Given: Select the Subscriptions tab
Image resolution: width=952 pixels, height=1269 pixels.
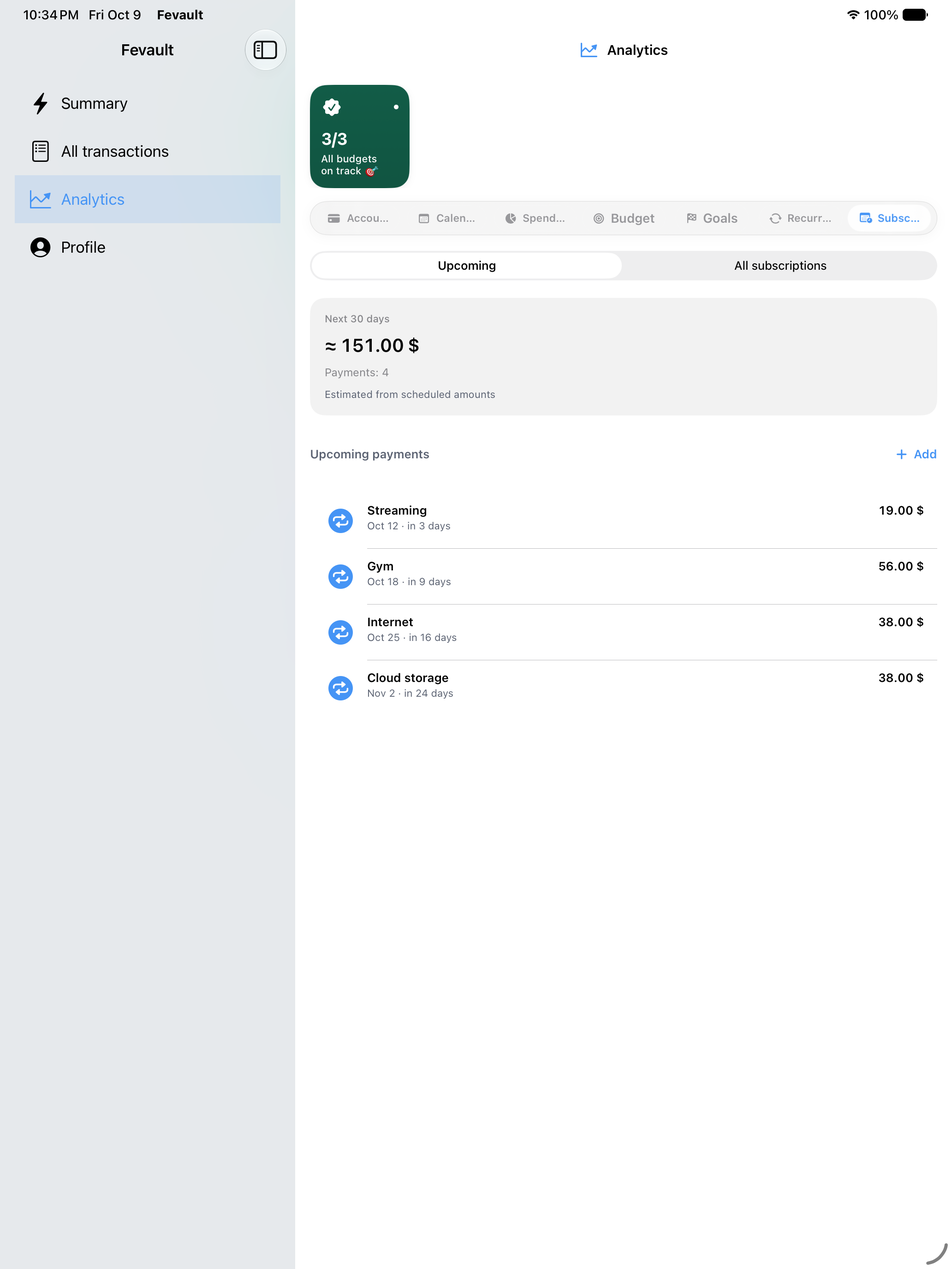Looking at the screenshot, I should 890,218.
